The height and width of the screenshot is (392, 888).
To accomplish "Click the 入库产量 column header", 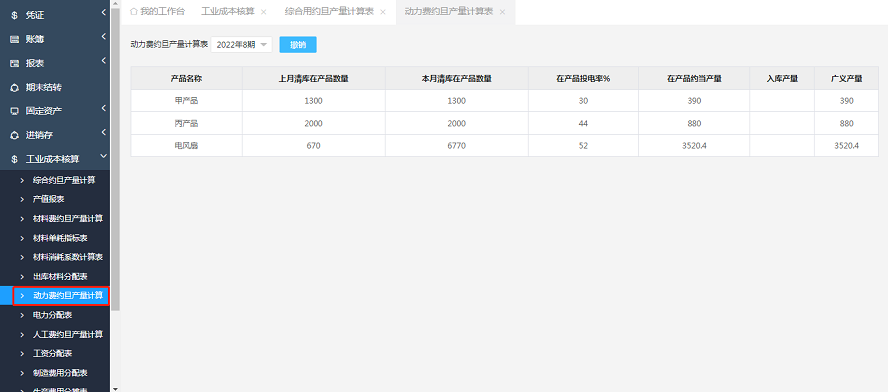I will [x=782, y=79].
